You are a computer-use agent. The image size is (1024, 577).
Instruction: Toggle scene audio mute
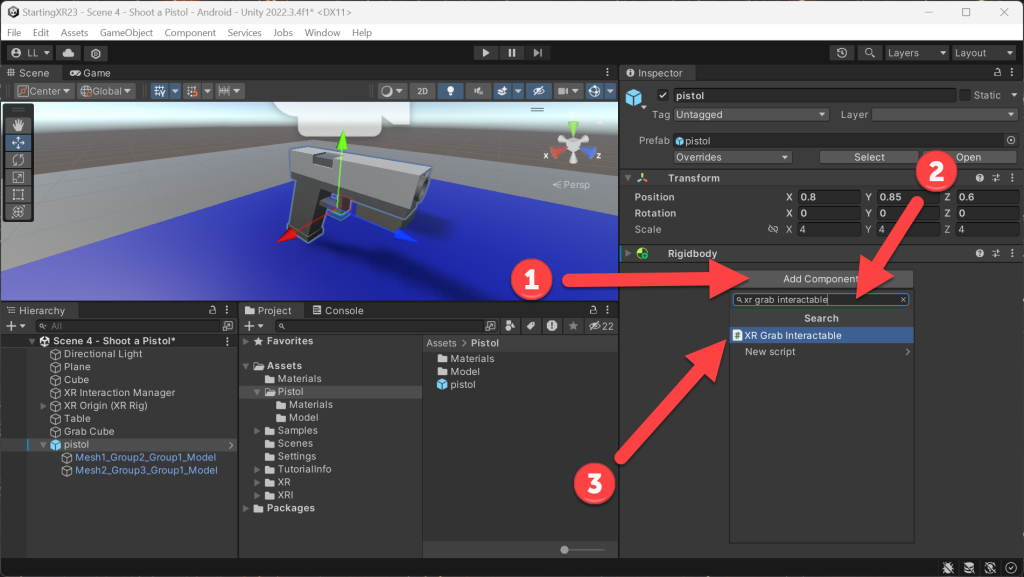click(x=478, y=91)
